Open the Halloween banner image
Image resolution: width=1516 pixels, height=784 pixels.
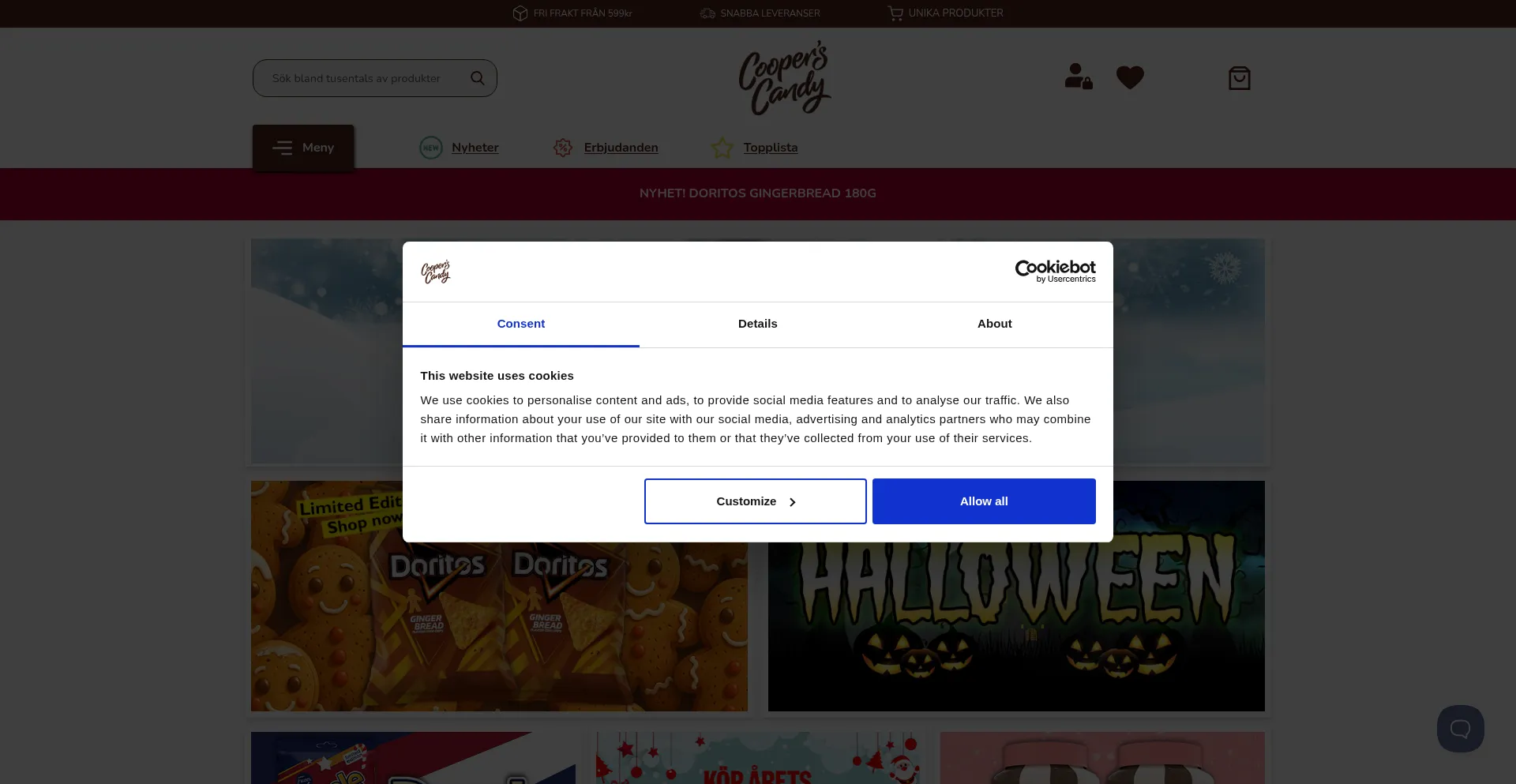pos(1016,624)
